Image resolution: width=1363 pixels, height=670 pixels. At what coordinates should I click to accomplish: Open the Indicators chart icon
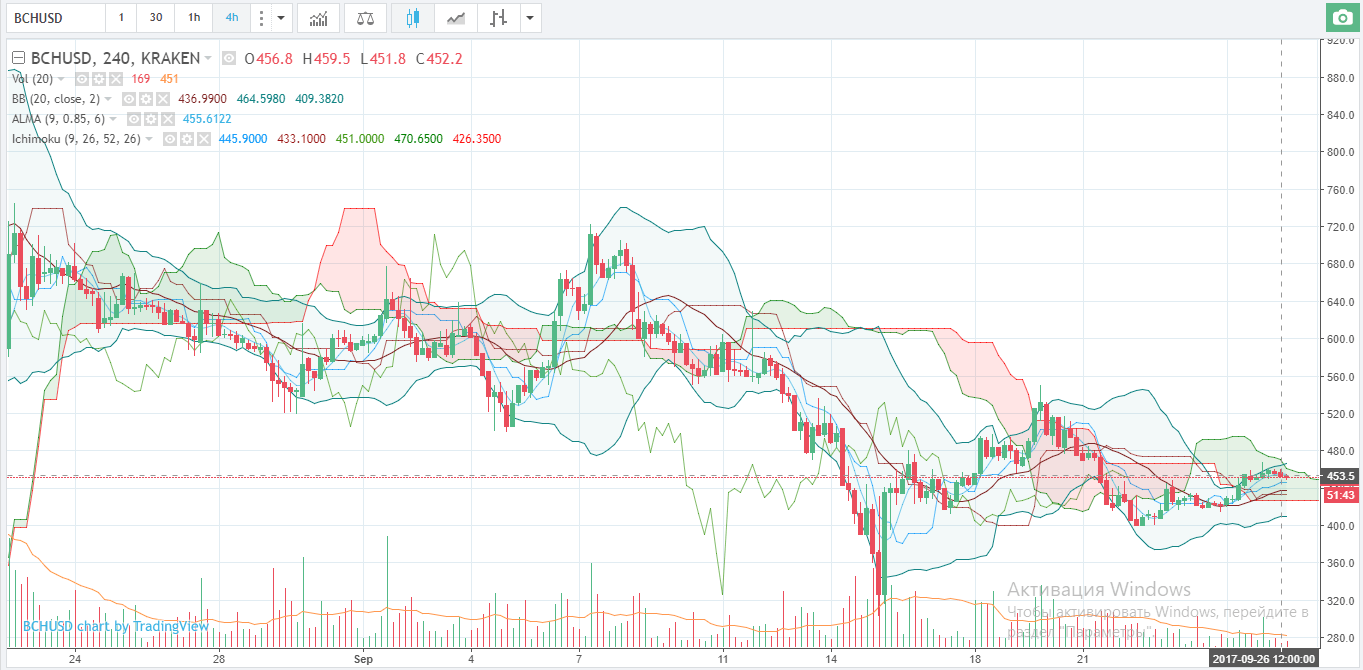tap(319, 18)
